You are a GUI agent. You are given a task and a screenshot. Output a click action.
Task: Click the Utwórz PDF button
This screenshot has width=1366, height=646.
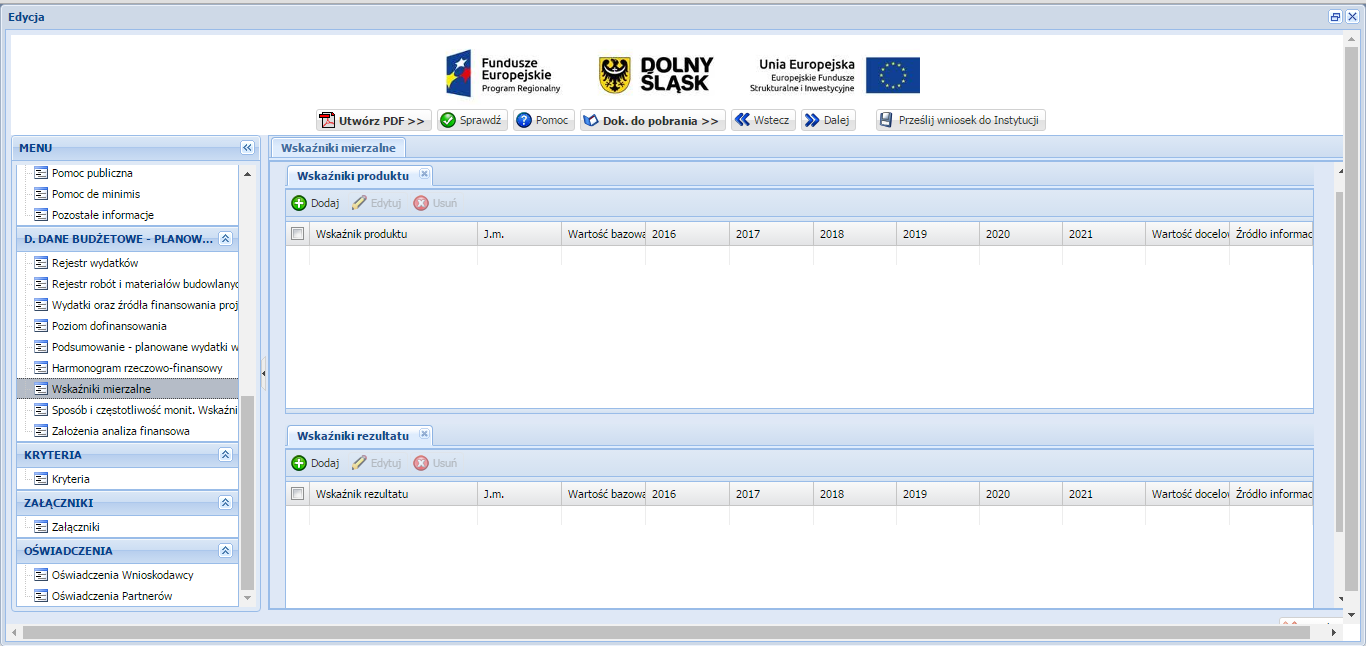point(373,120)
